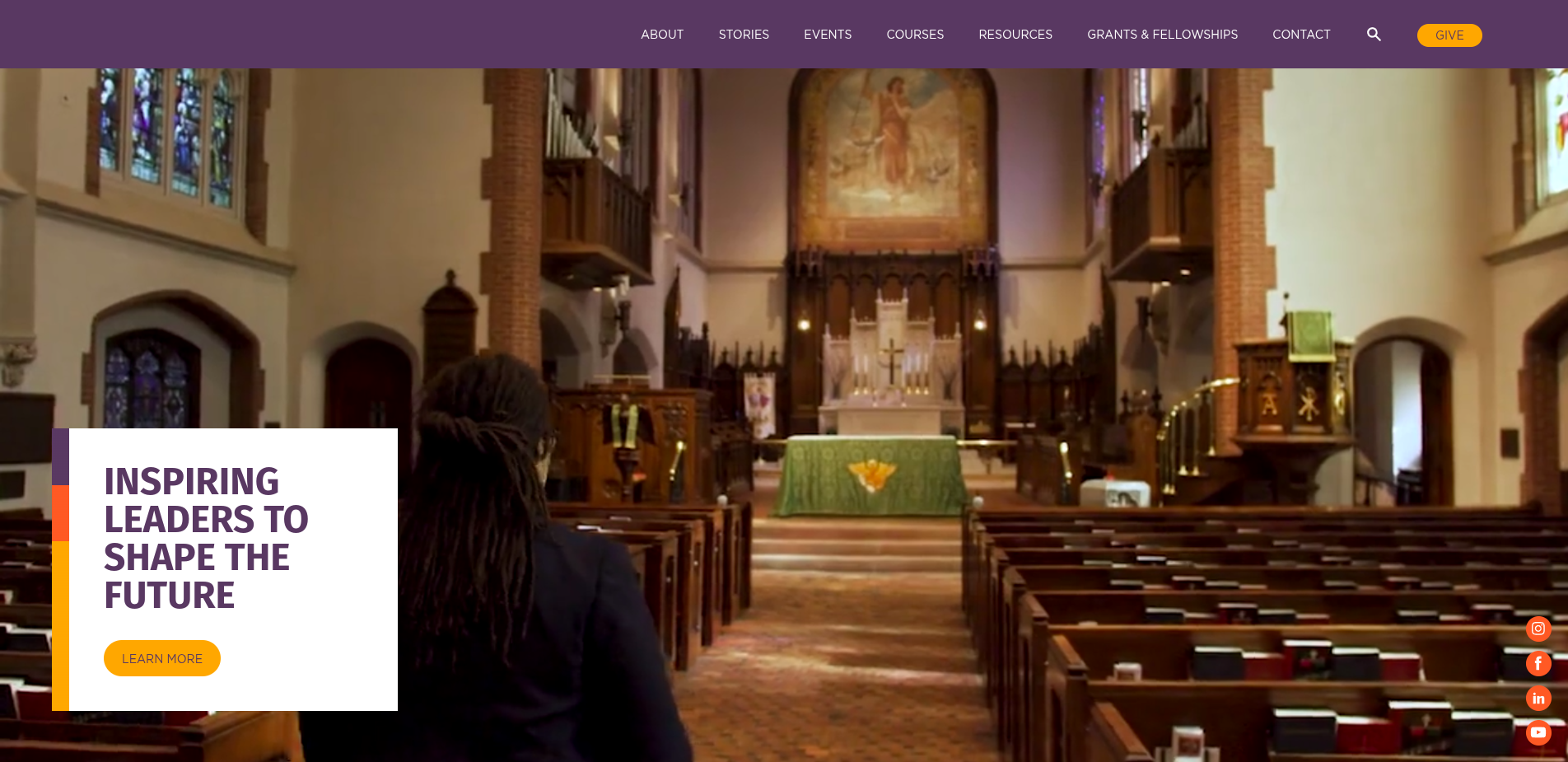Image resolution: width=1568 pixels, height=762 pixels.
Task: Visit the Instagram social icon
Action: click(x=1538, y=629)
